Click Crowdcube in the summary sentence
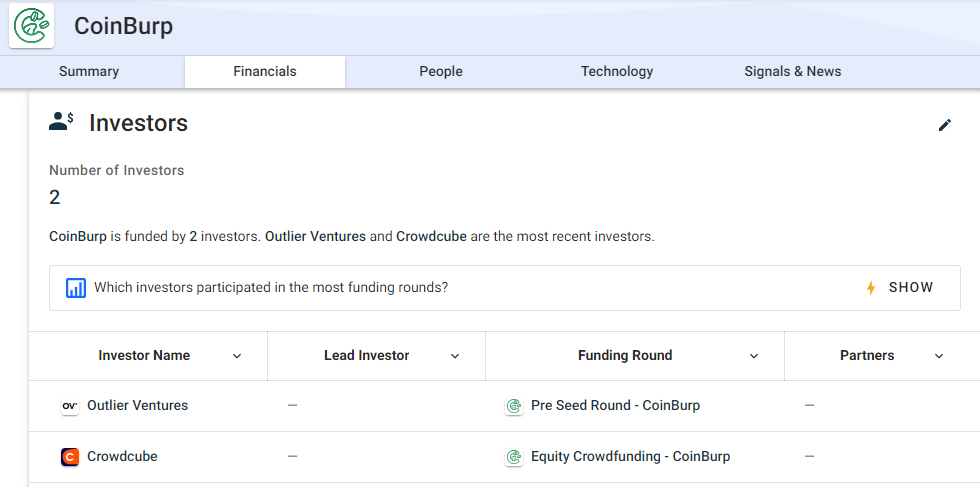This screenshot has height=487, width=980. point(431,237)
